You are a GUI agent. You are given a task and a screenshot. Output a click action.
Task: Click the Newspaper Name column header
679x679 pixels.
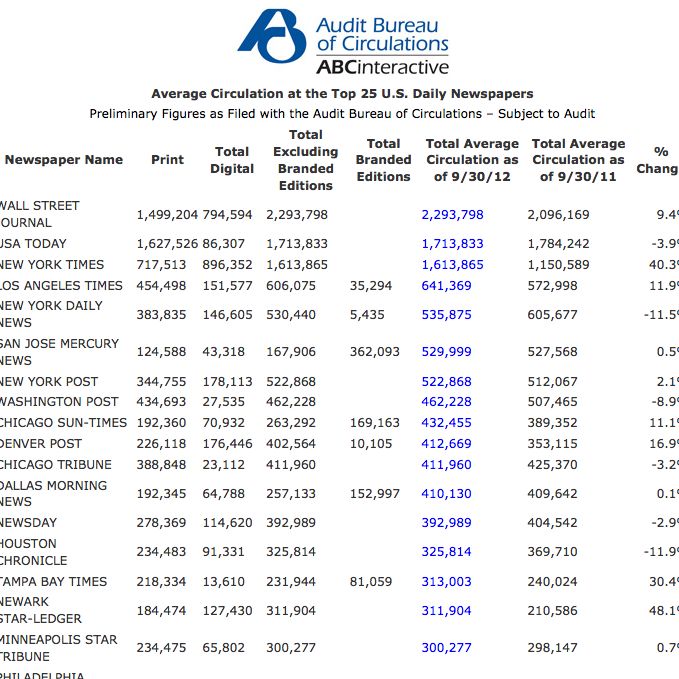[x=64, y=159]
